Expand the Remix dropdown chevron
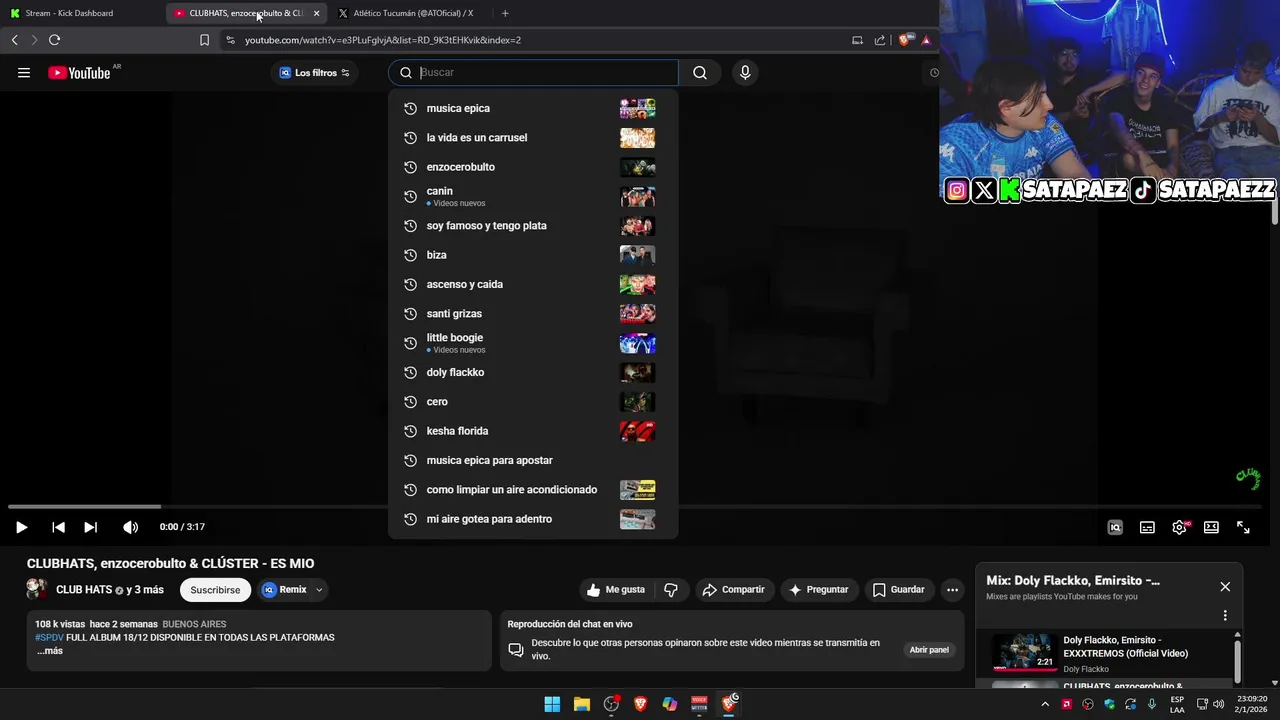This screenshot has height=720, width=1280. pos(319,590)
